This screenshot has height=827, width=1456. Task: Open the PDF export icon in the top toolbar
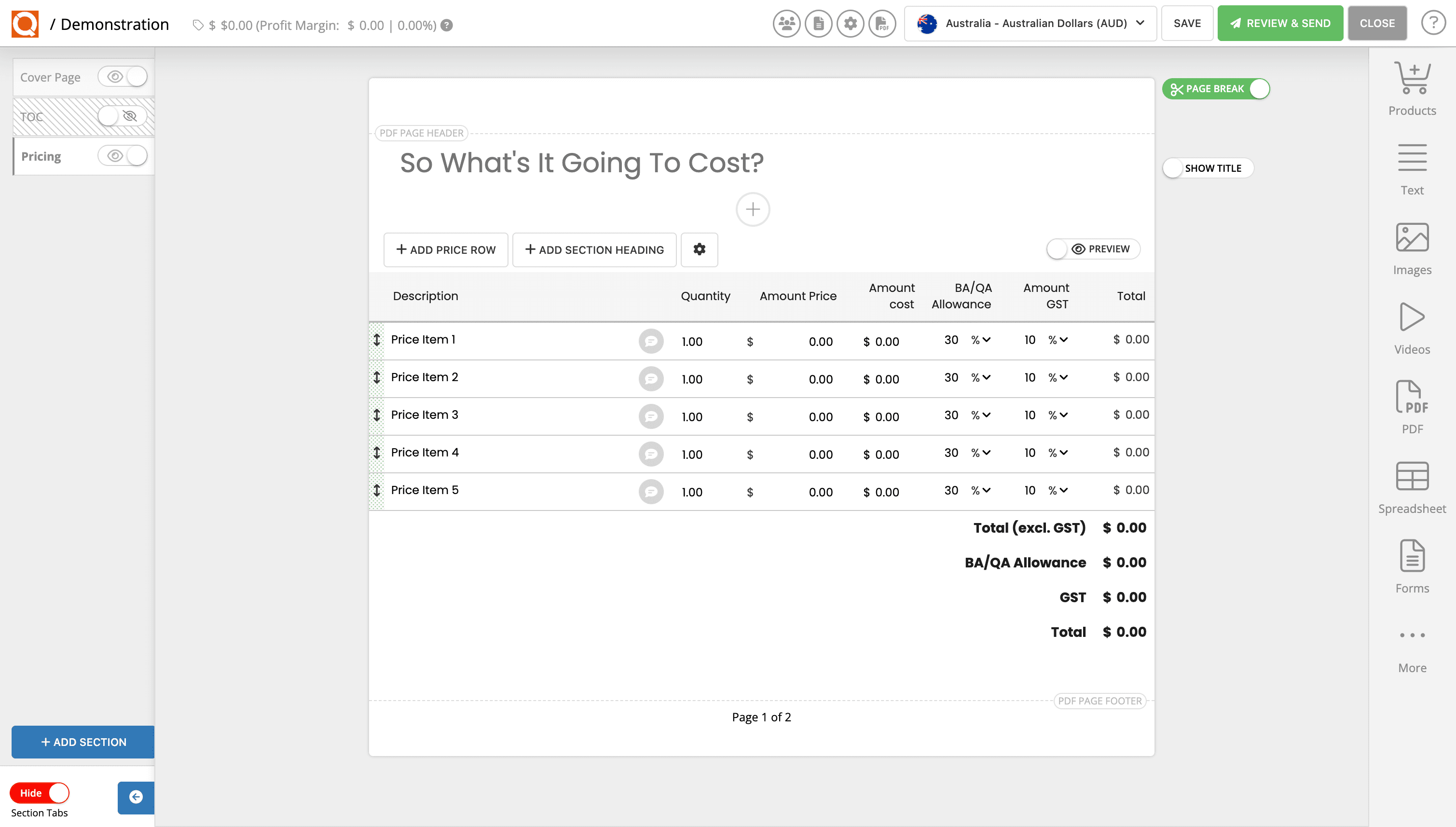[x=882, y=23]
